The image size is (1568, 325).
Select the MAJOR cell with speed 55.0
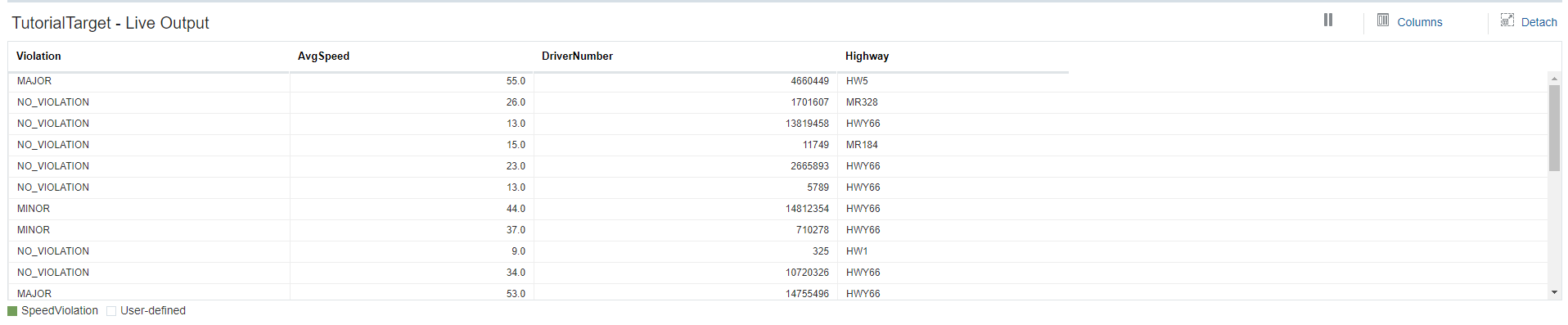click(149, 81)
